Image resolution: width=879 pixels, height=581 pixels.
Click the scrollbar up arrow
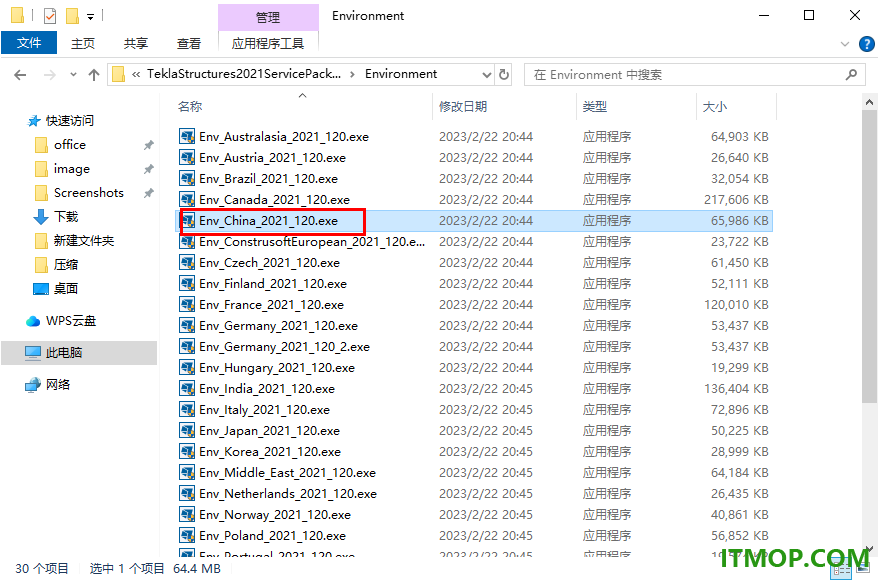[869, 102]
